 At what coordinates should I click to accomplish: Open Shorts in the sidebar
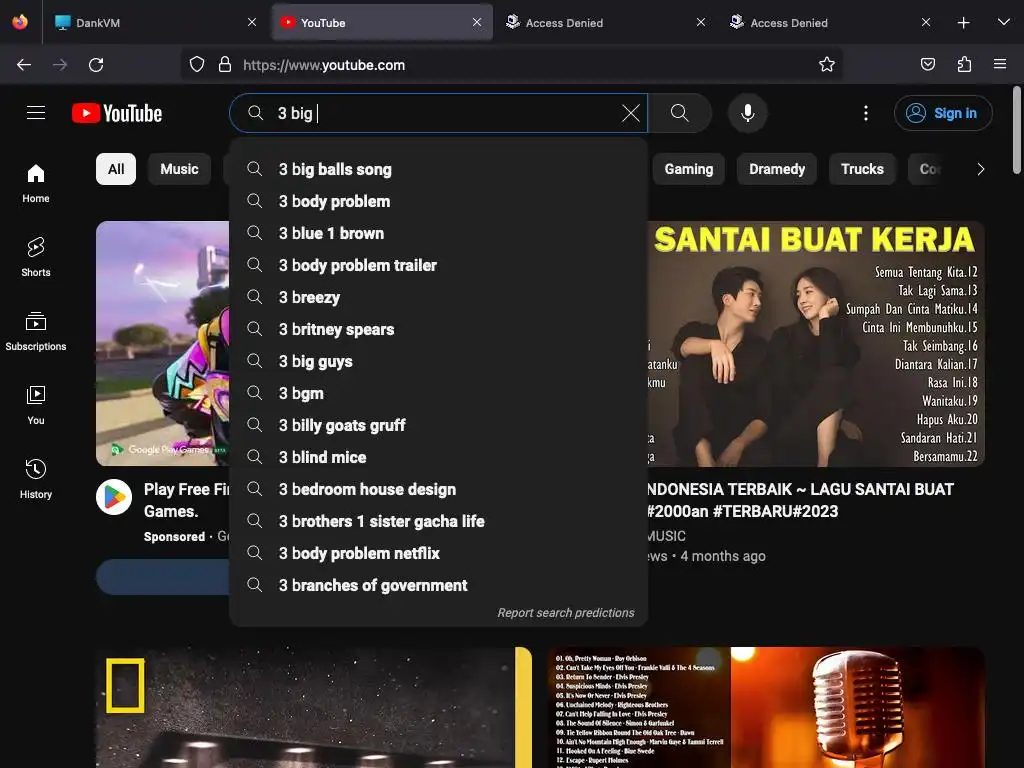pos(36,257)
